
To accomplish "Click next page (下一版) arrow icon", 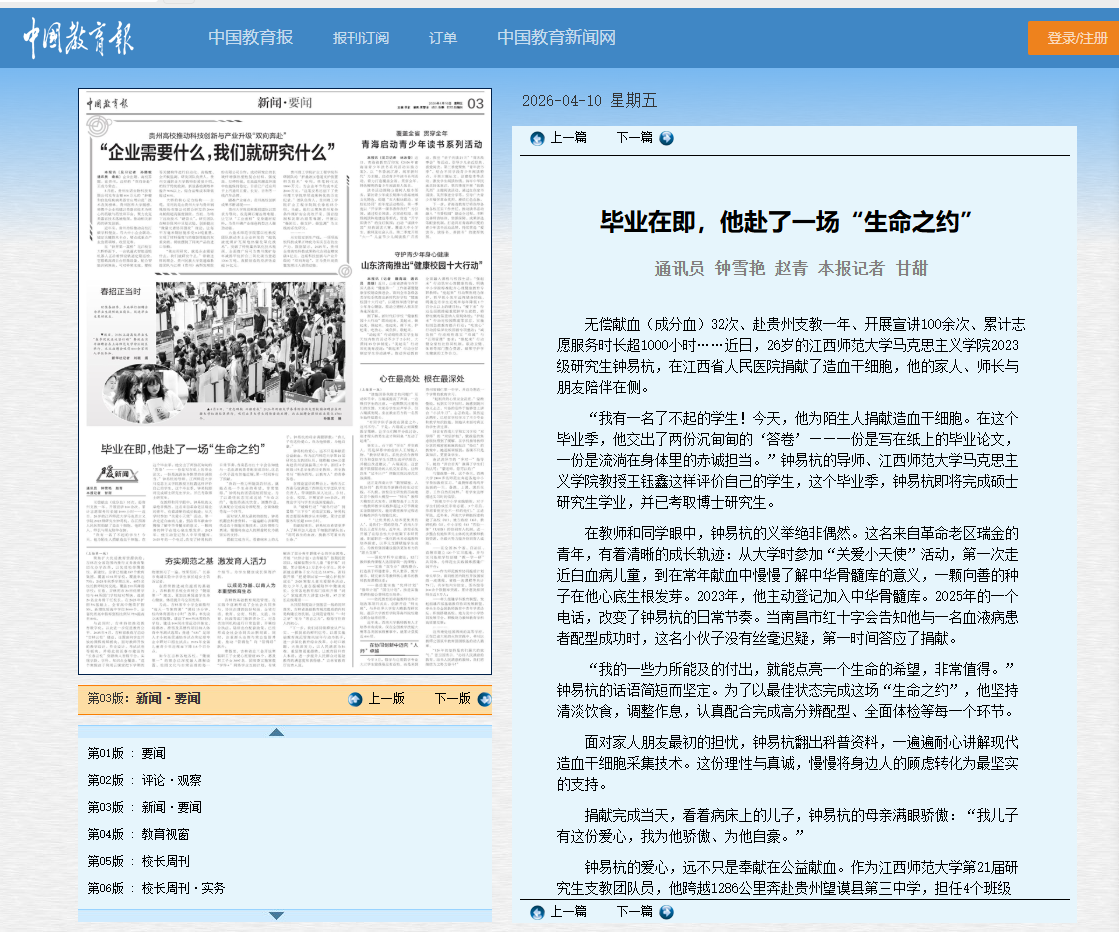I will pyautogui.click(x=484, y=699).
